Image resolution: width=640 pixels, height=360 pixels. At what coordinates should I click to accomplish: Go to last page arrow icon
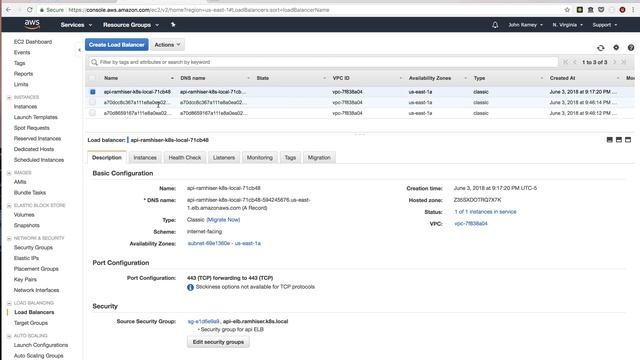click(x=624, y=62)
